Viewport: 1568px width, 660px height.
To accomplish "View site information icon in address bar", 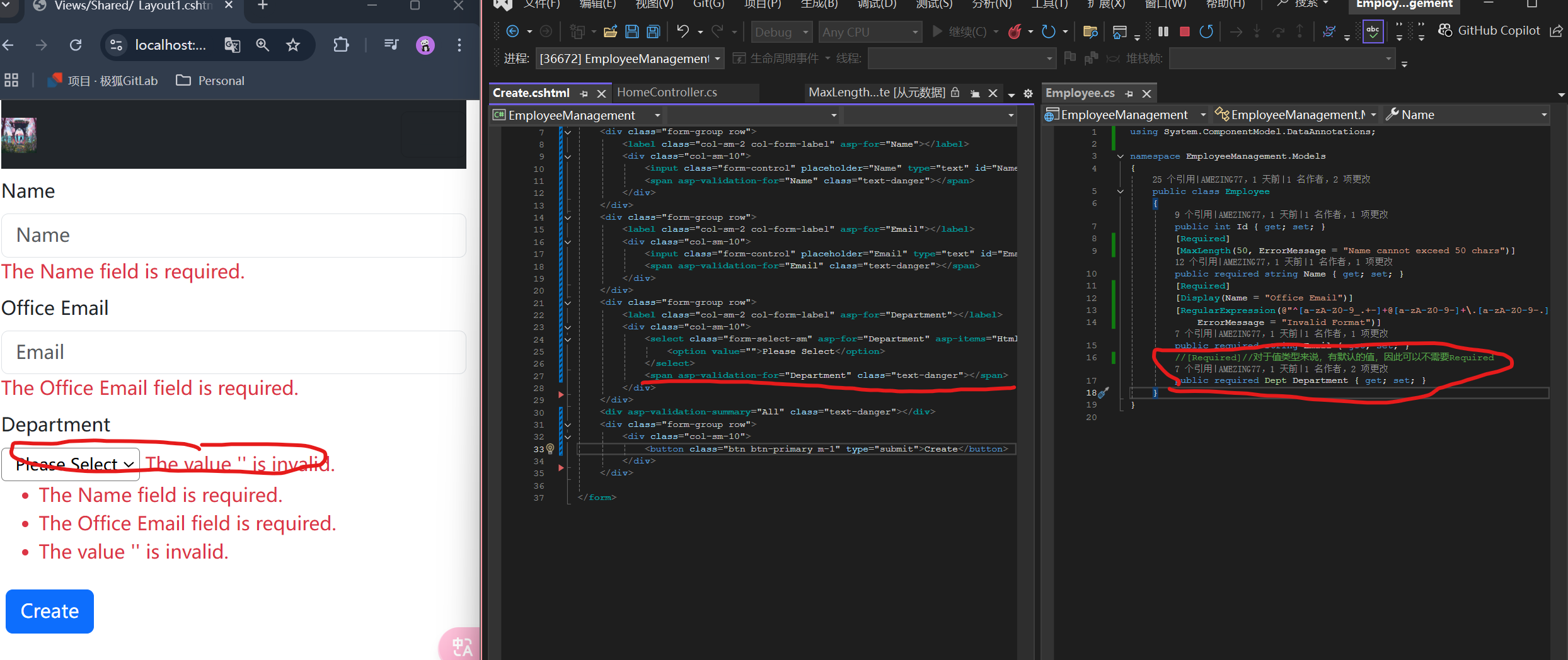I will (117, 45).
